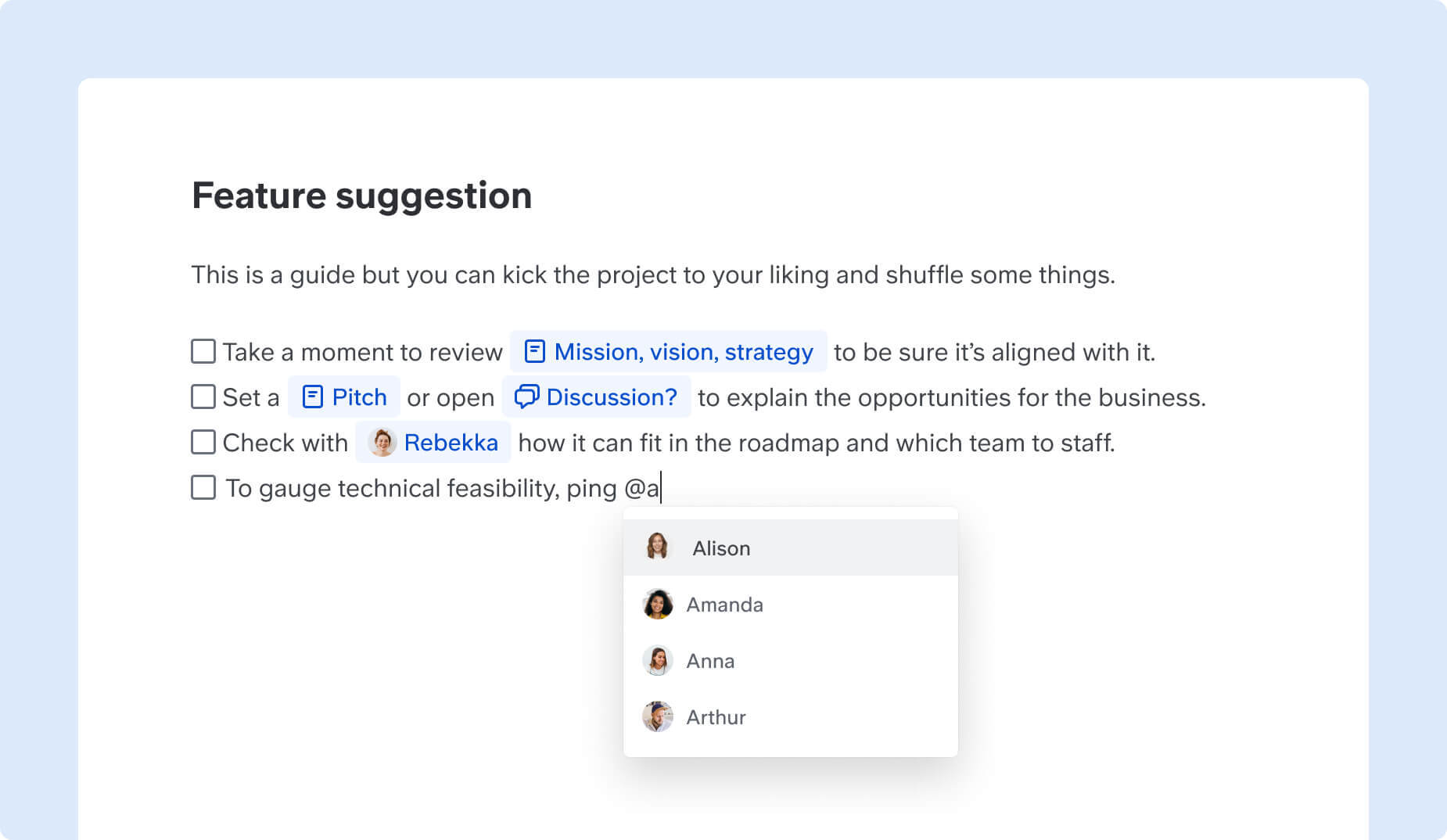
Task: Choose Amanda in the mention list
Action: 790,604
